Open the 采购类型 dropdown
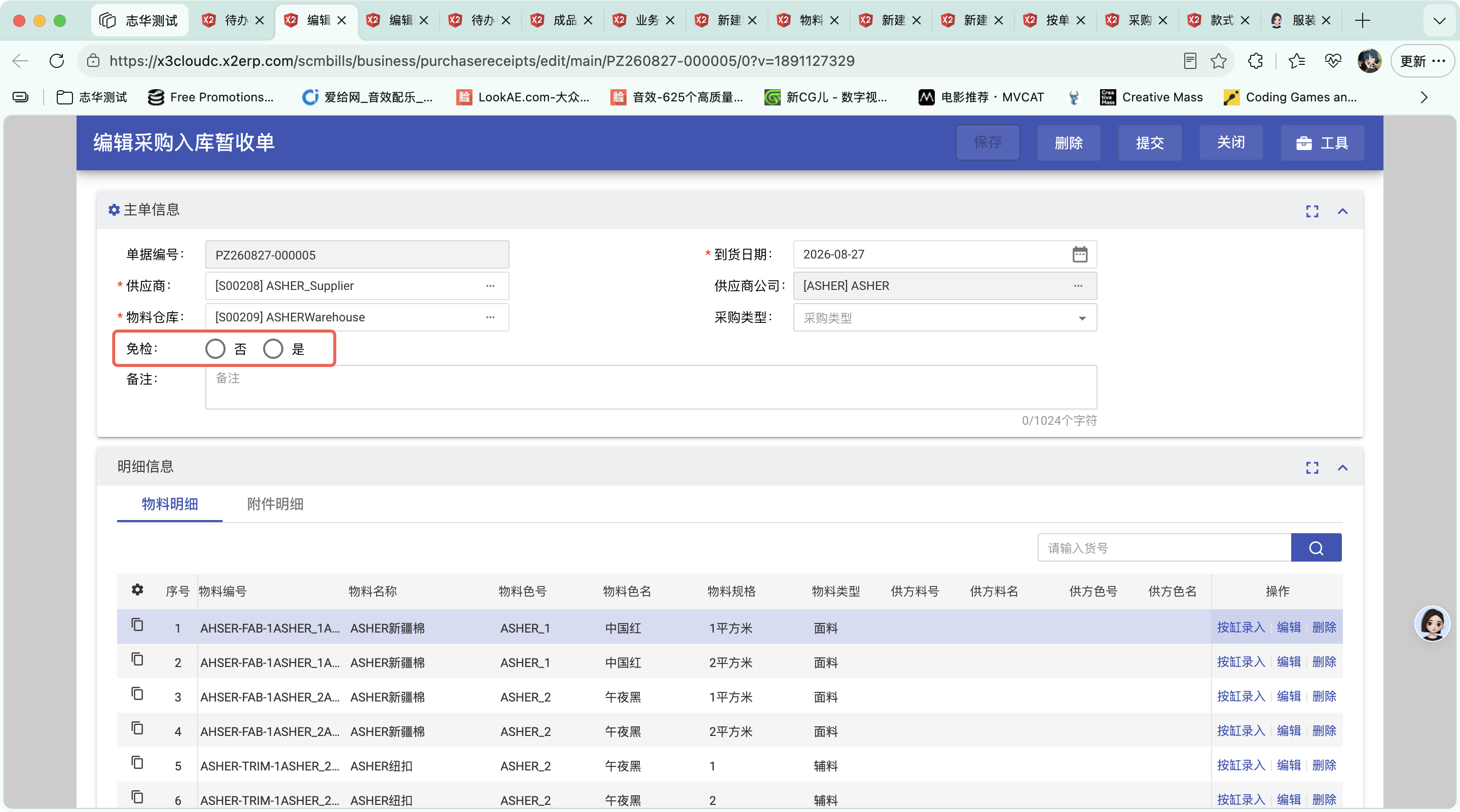Screen dimensions: 1460x812 click(945, 318)
